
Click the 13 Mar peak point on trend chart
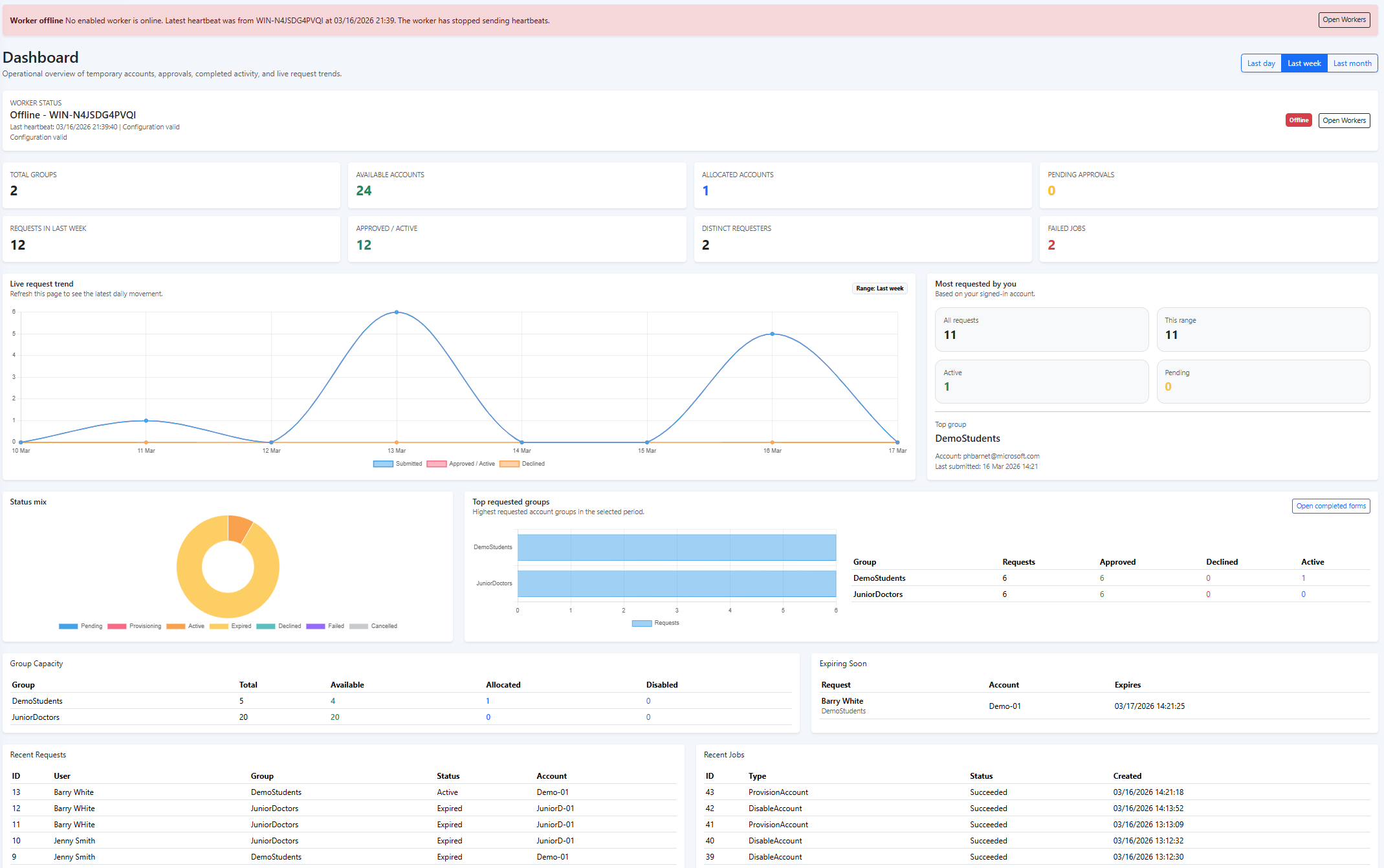[x=397, y=312]
